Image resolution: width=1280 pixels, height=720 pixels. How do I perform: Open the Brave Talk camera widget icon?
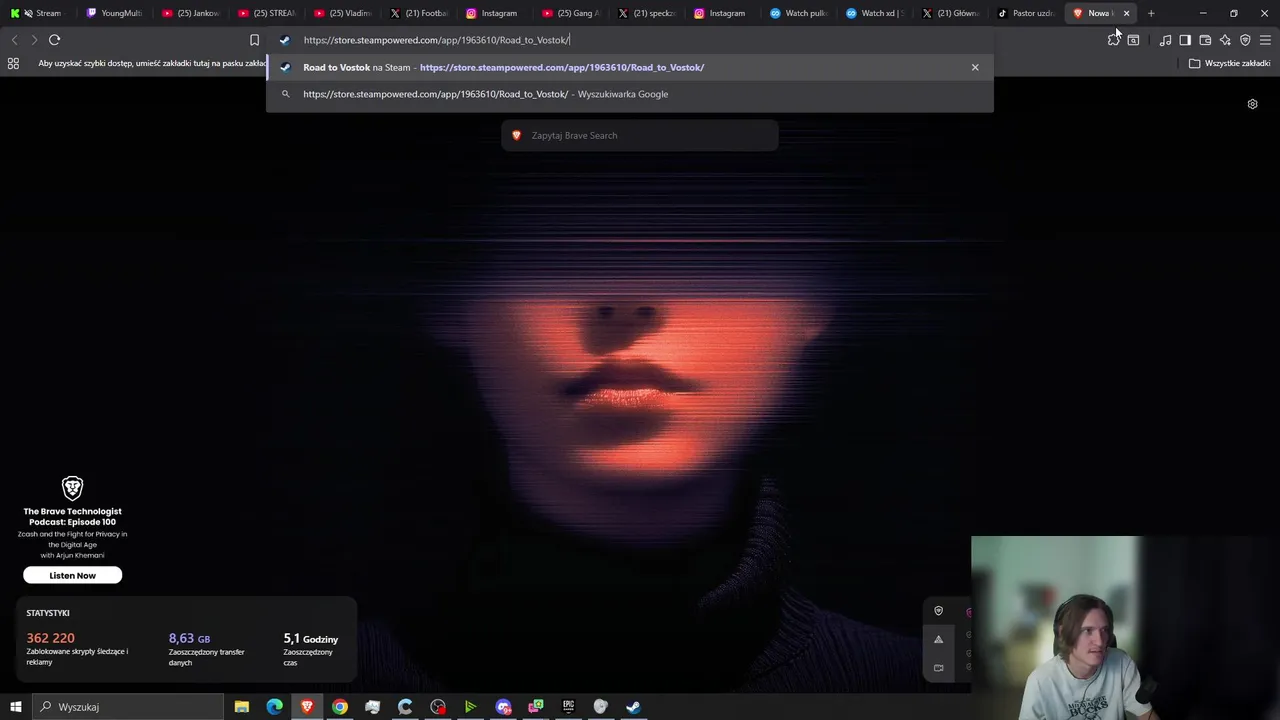(938, 667)
